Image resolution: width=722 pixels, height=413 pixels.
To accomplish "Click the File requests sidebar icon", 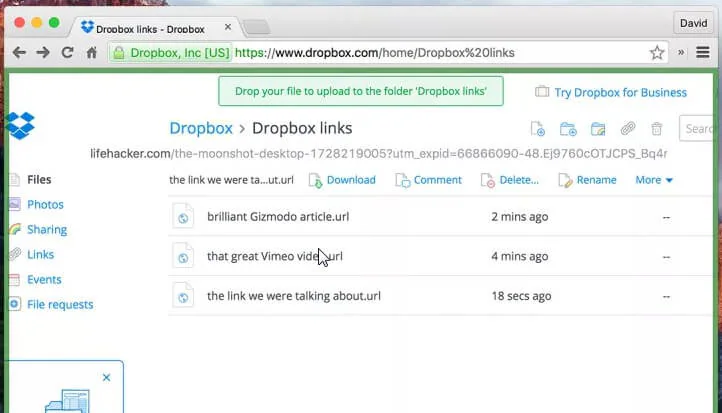I will (x=15, y=304).
